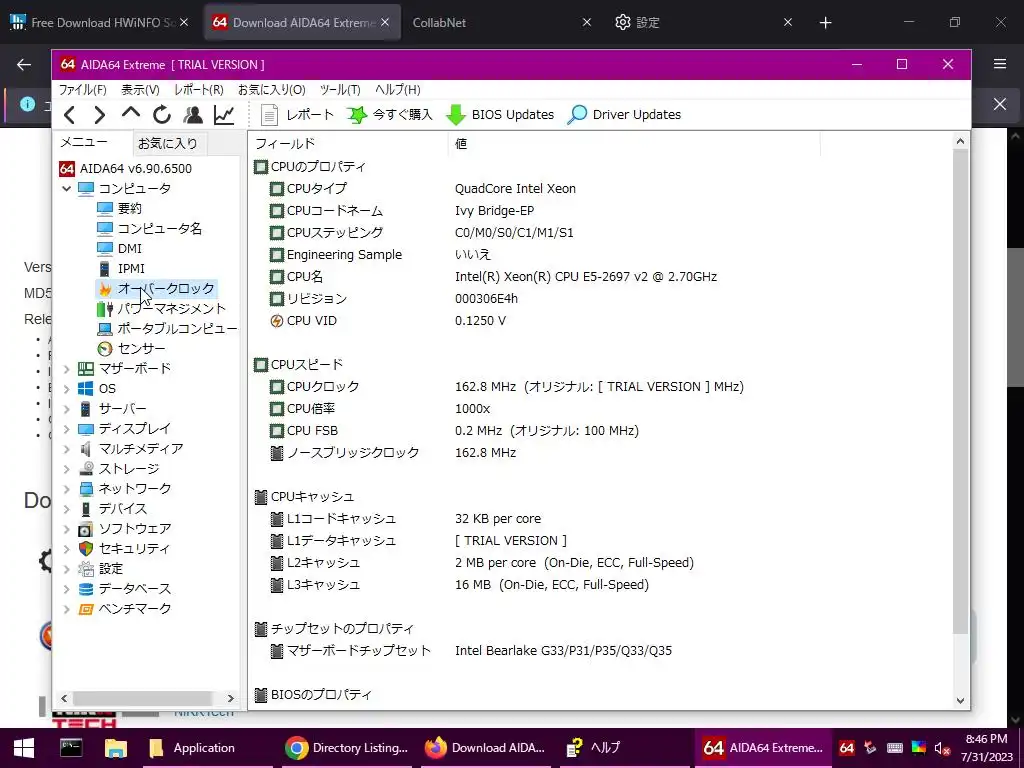The image size is (1024, 768).
Task: Expand the サーバー tree node
Action: coord(66,409)
